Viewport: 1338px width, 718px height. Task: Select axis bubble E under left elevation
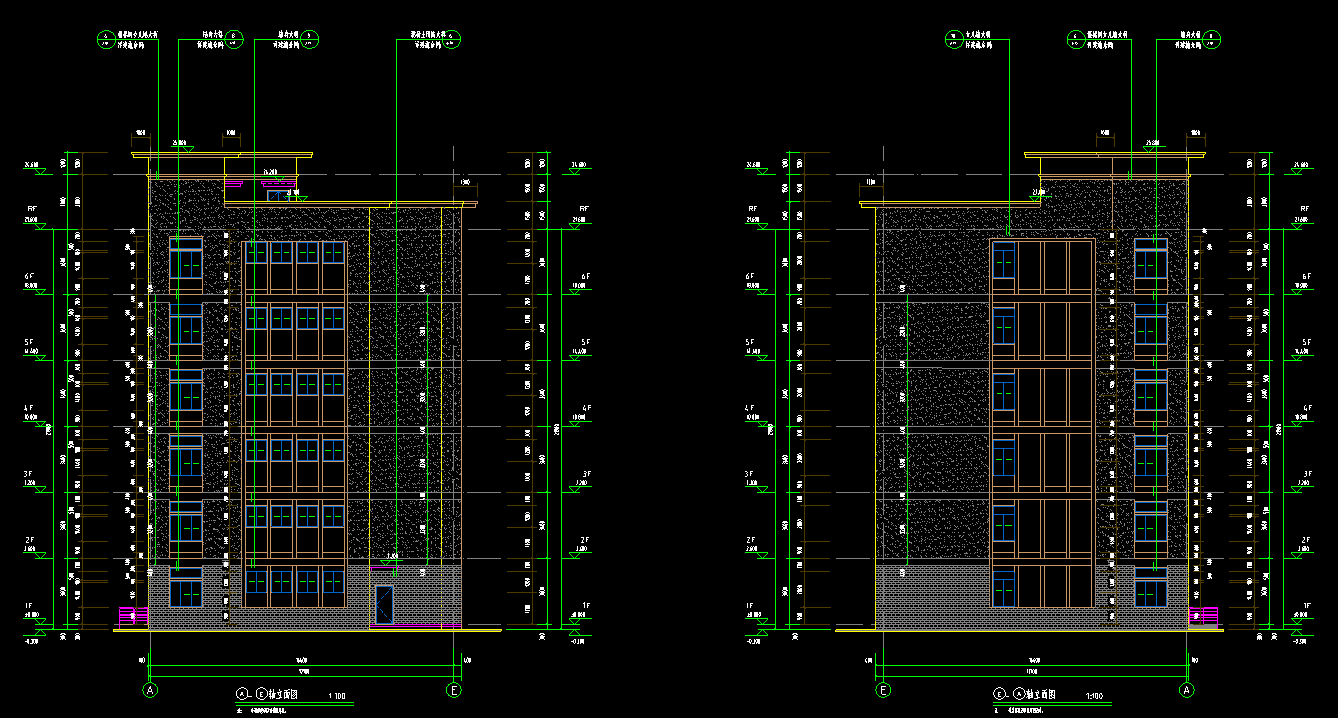454,690
